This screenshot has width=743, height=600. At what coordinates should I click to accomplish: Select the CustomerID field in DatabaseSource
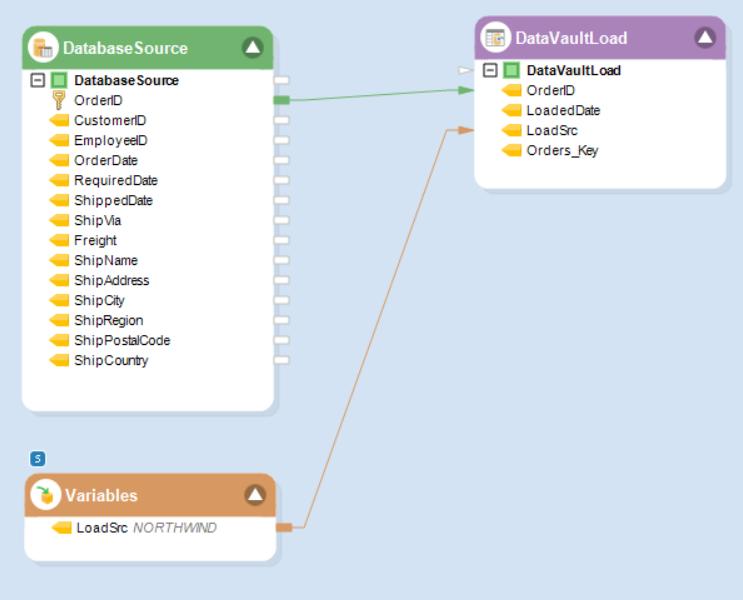[x=110, y=120]
